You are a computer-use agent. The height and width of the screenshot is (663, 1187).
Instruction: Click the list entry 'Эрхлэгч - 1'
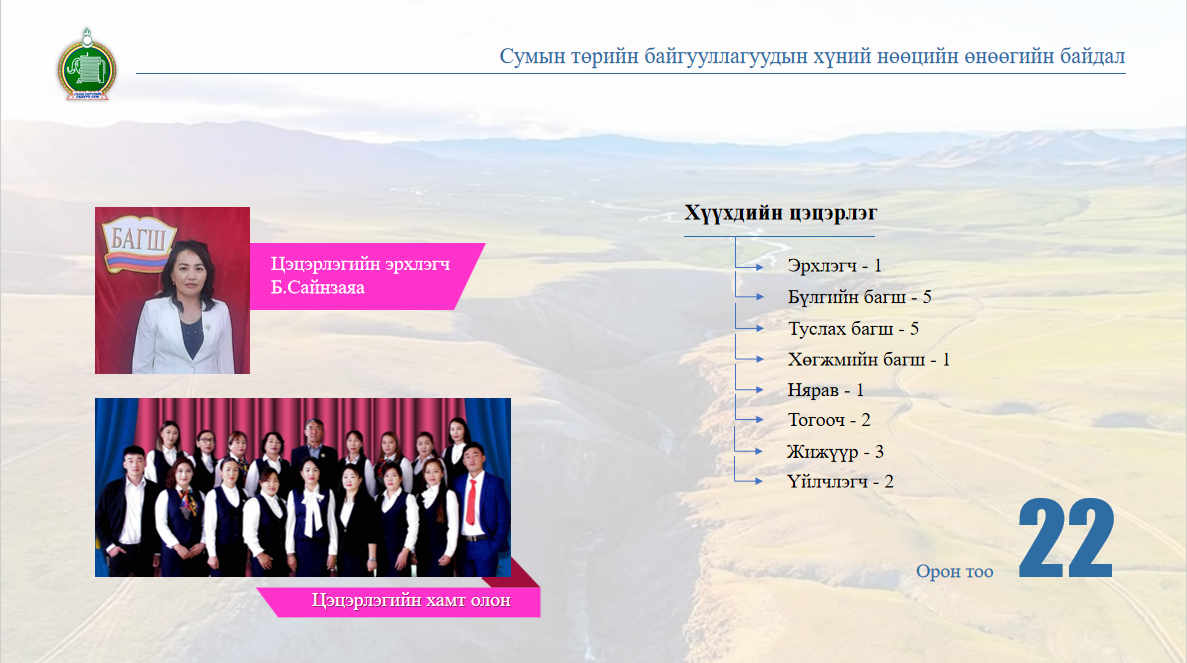click(834, 266)
